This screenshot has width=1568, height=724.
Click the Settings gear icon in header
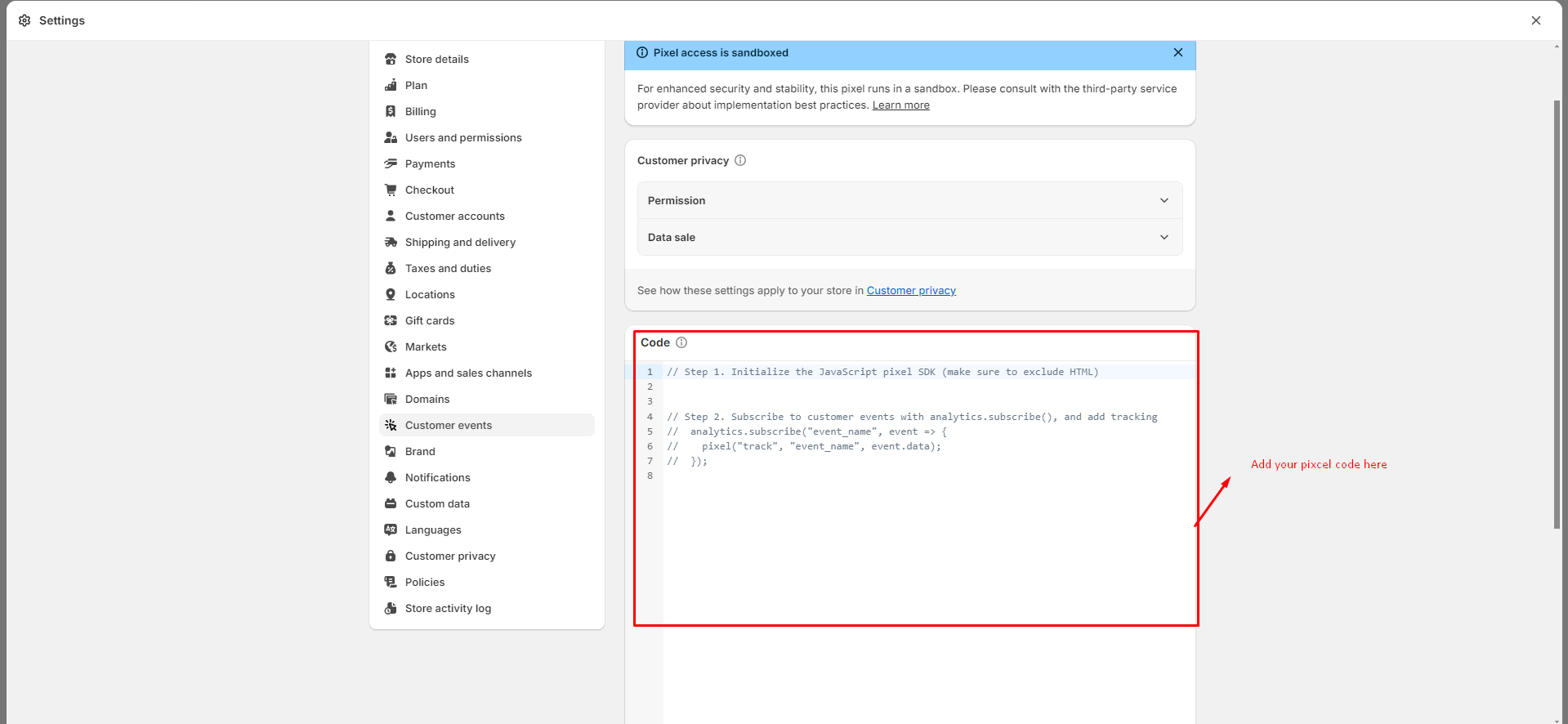coord(25,20)
